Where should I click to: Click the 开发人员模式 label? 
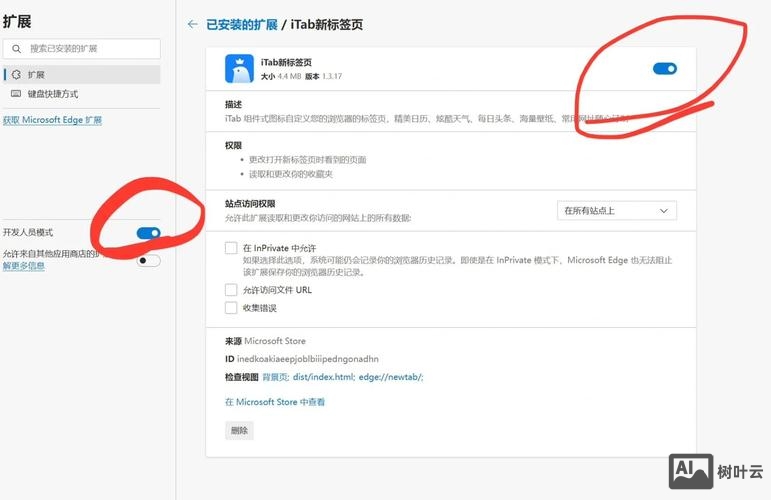click(28, 232)
